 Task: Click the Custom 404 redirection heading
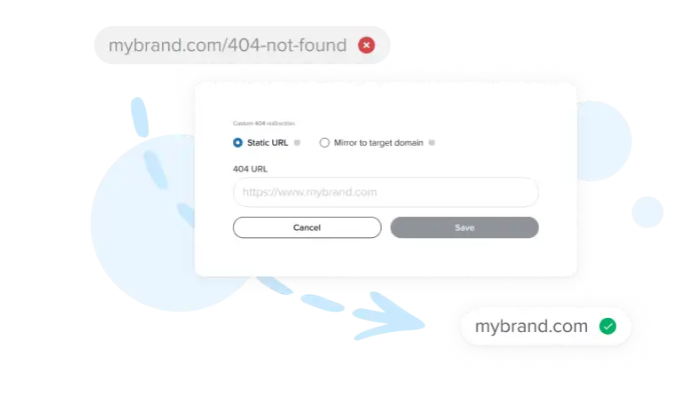[x=264, y=123]
